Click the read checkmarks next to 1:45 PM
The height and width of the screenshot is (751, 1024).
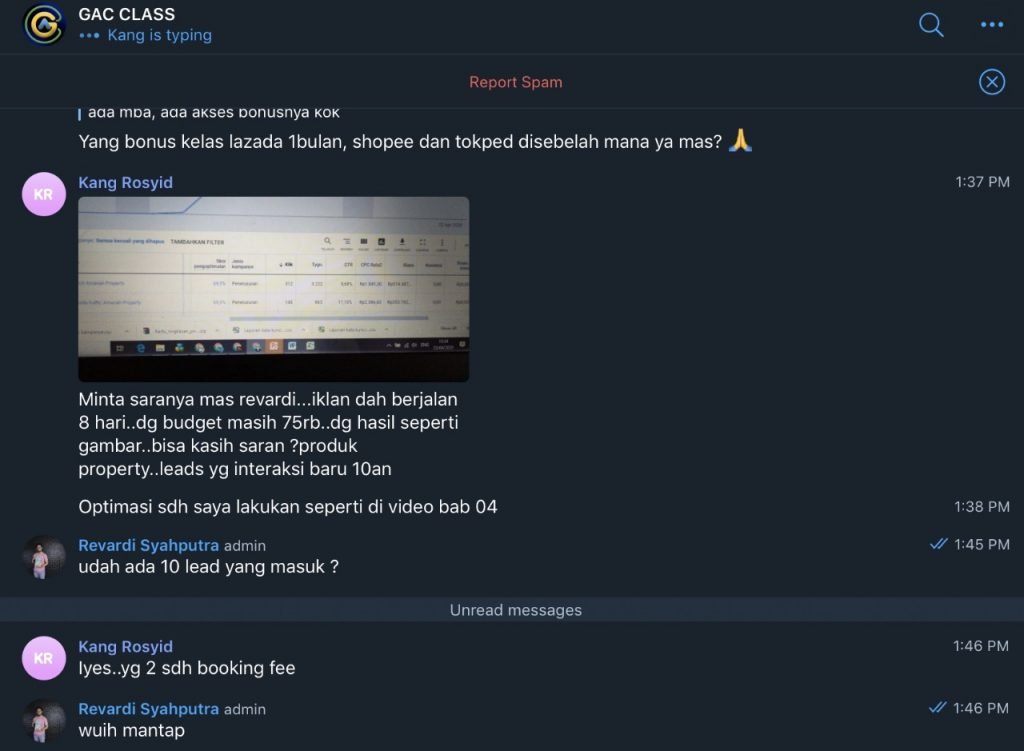coord(938,544)
